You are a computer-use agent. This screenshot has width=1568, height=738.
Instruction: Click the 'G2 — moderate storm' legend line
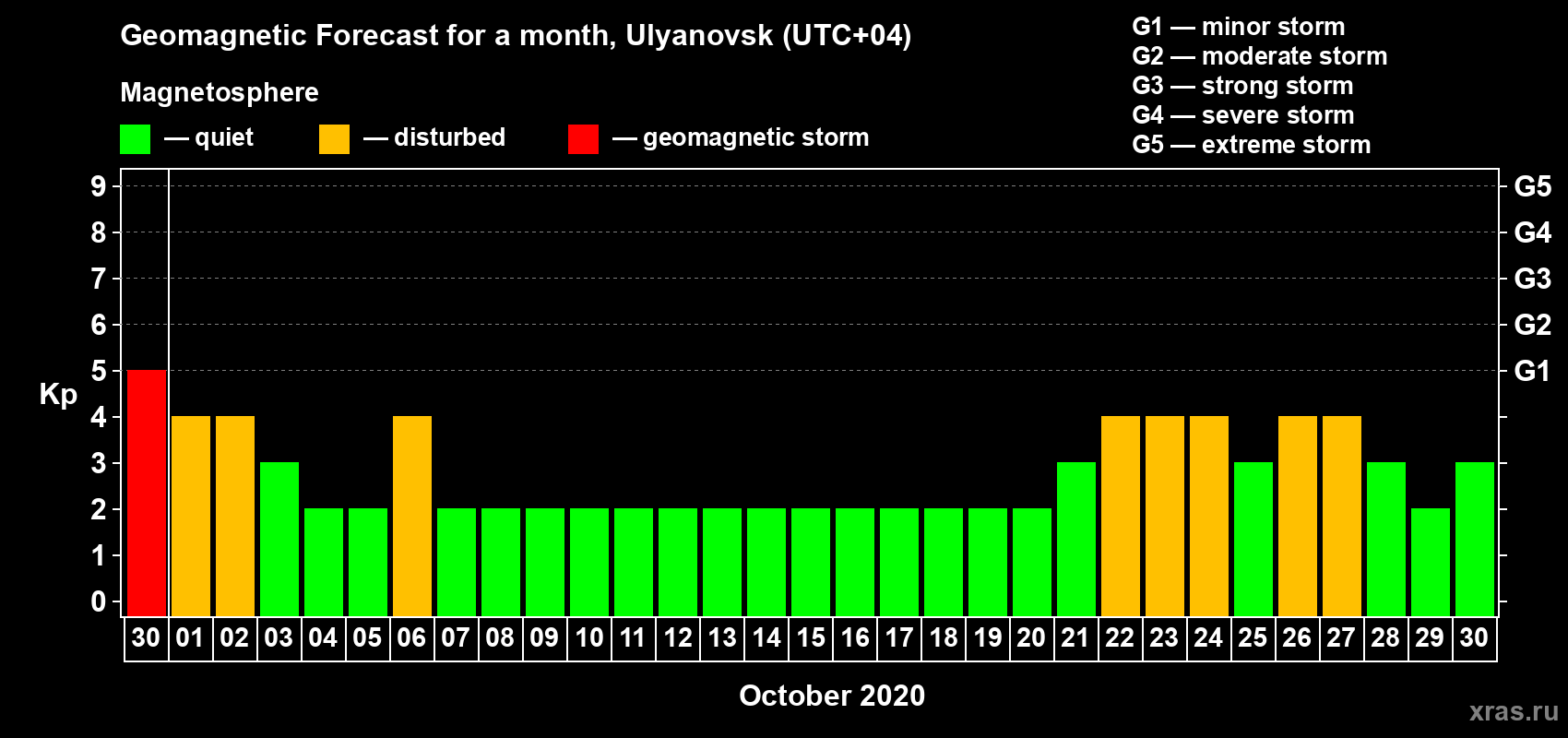point(1260,56)
